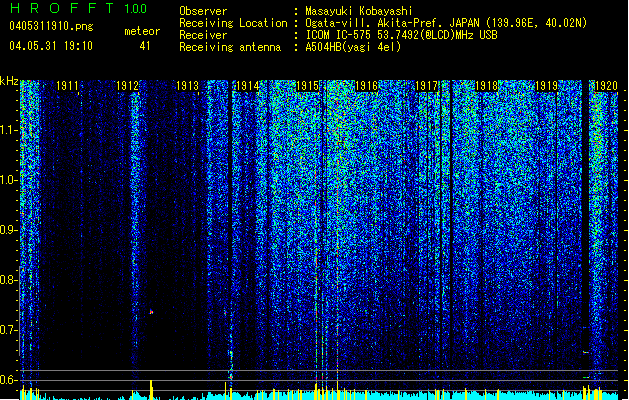Click the 0.7 frequency axis label
The width and height of the screenshot is (629, 400).
(9, 330)
